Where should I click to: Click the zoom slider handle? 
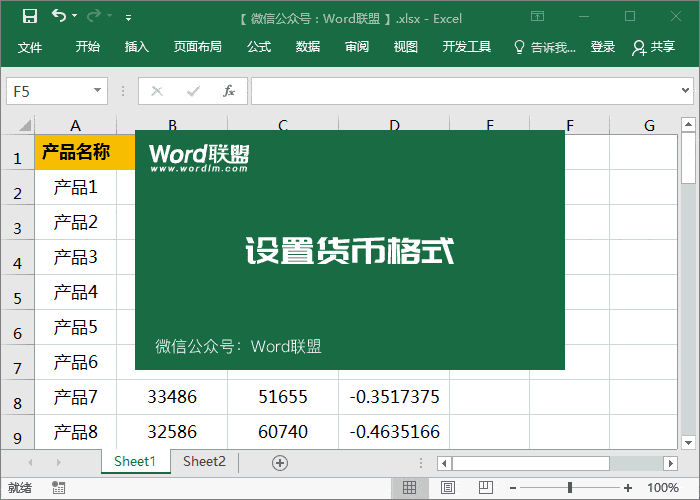coord(570,488)
